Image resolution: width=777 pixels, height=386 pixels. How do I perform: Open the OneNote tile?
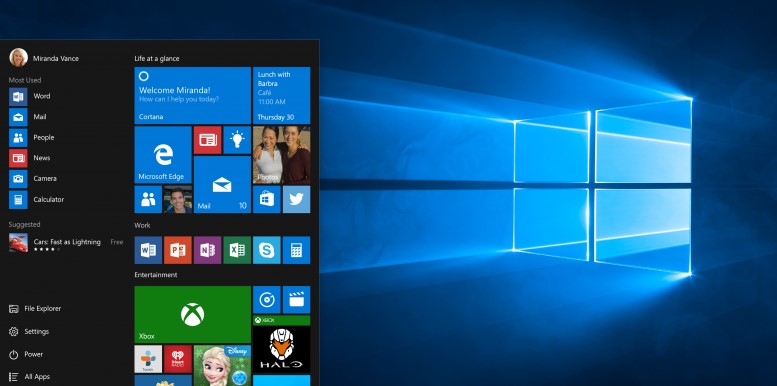pos(207,250)
